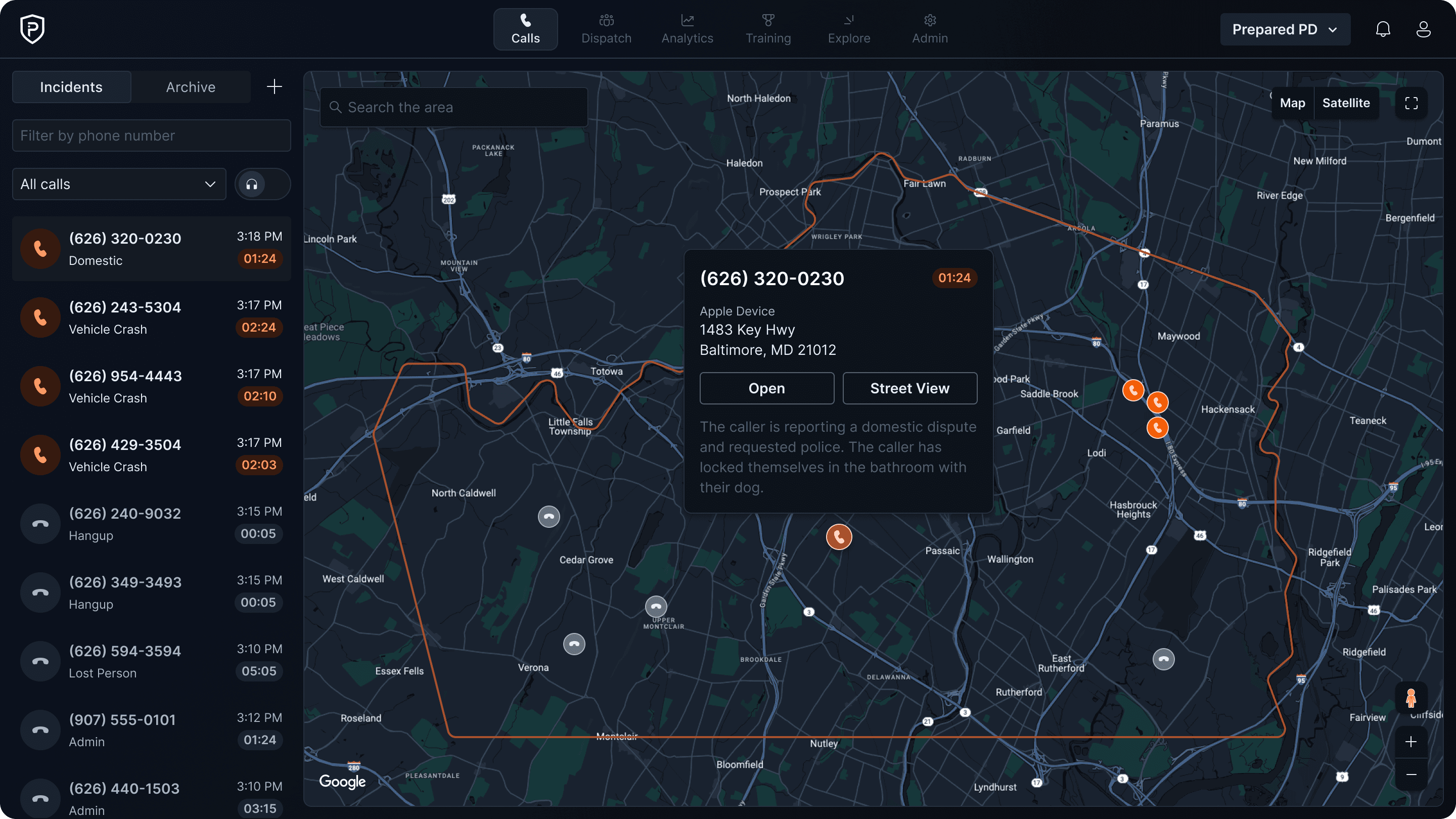Zoom out on the map
1456x819 pixels.
(x=1411, y=775)
